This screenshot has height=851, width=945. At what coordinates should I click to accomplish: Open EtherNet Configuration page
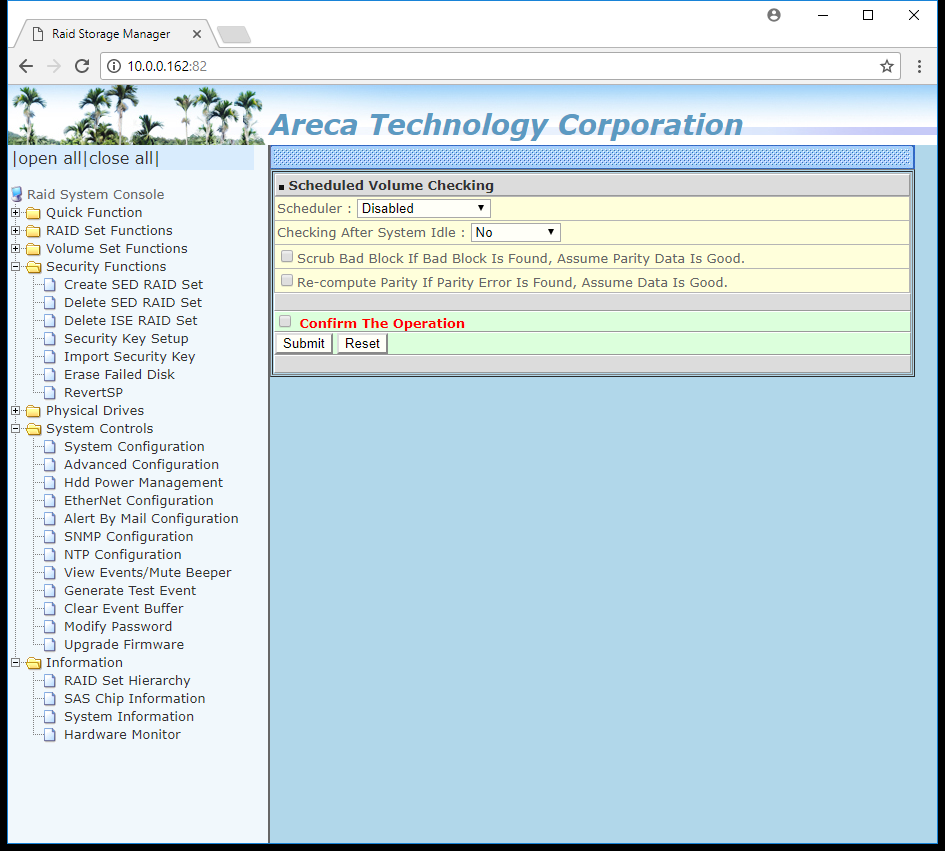[x=139, y=501]
